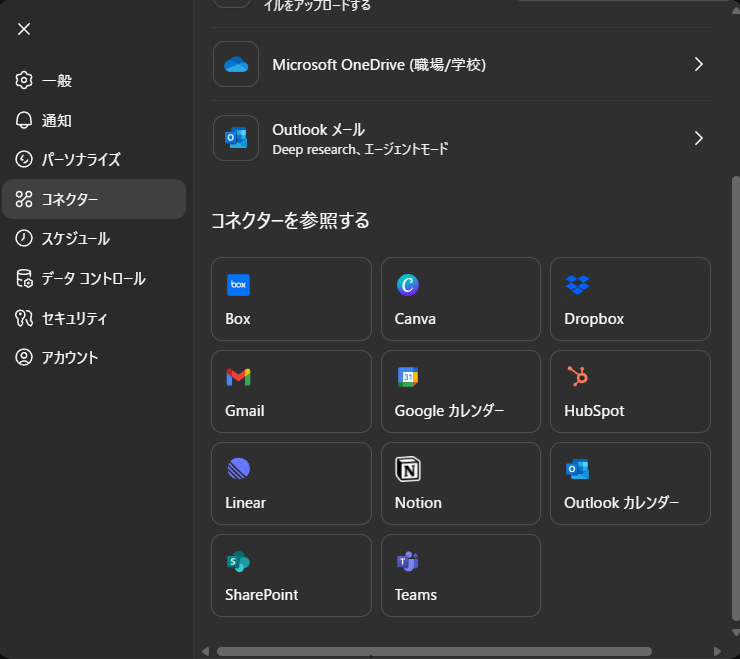
Task: Click the Notion logo icon
Action: click(408, 469)
